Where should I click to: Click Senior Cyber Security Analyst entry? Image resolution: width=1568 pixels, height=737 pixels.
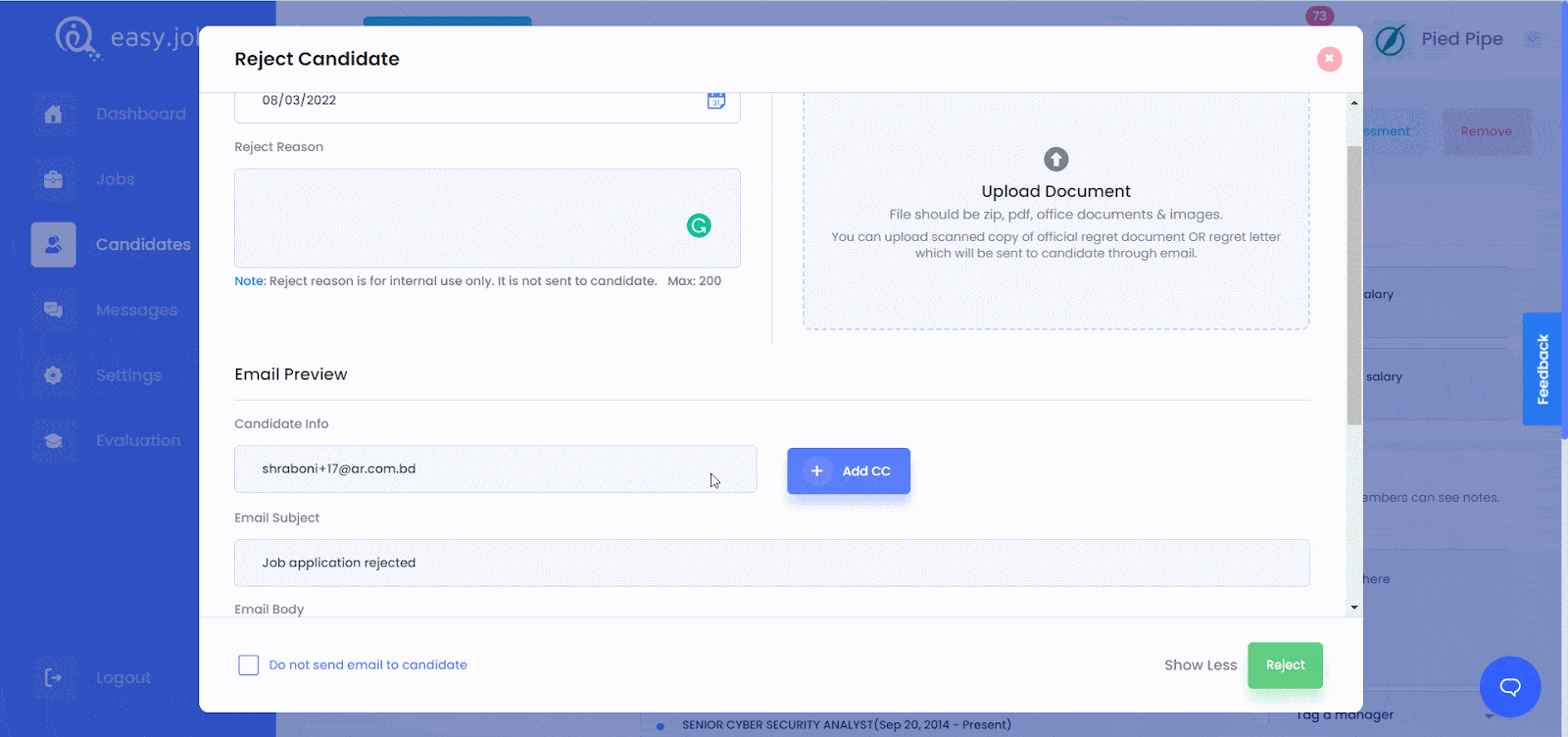tap(847, 725)
